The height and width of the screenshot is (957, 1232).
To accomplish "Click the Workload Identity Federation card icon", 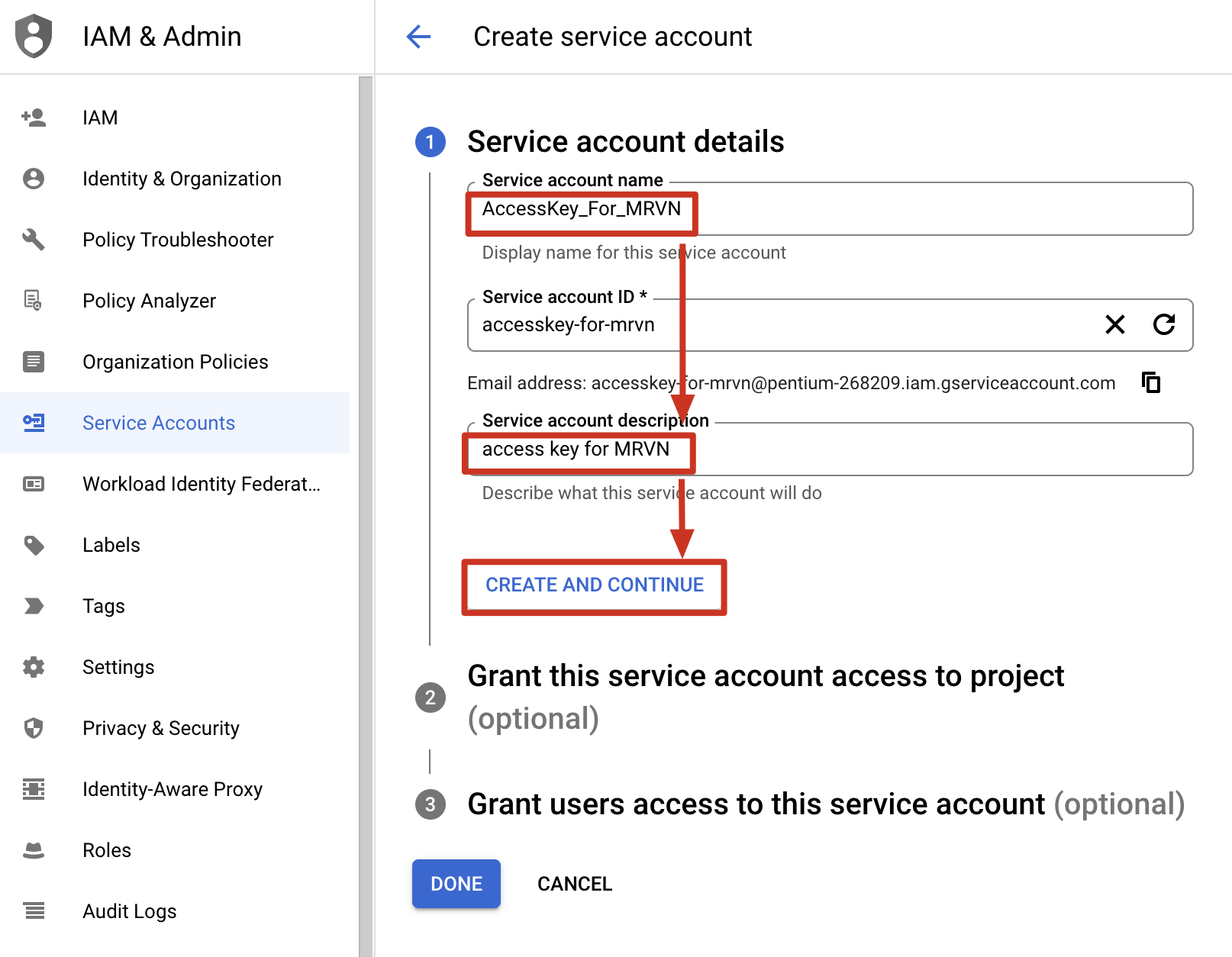I will tap(34, 484).
